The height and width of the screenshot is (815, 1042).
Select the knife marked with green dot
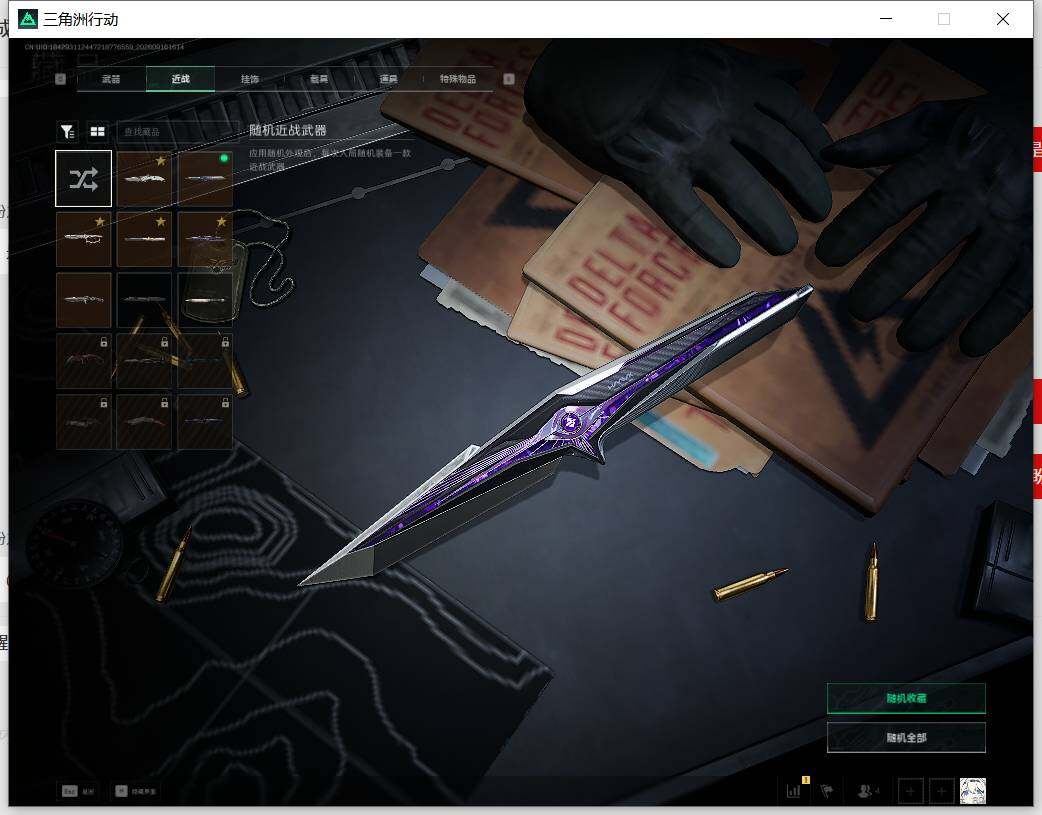(205, 178)
